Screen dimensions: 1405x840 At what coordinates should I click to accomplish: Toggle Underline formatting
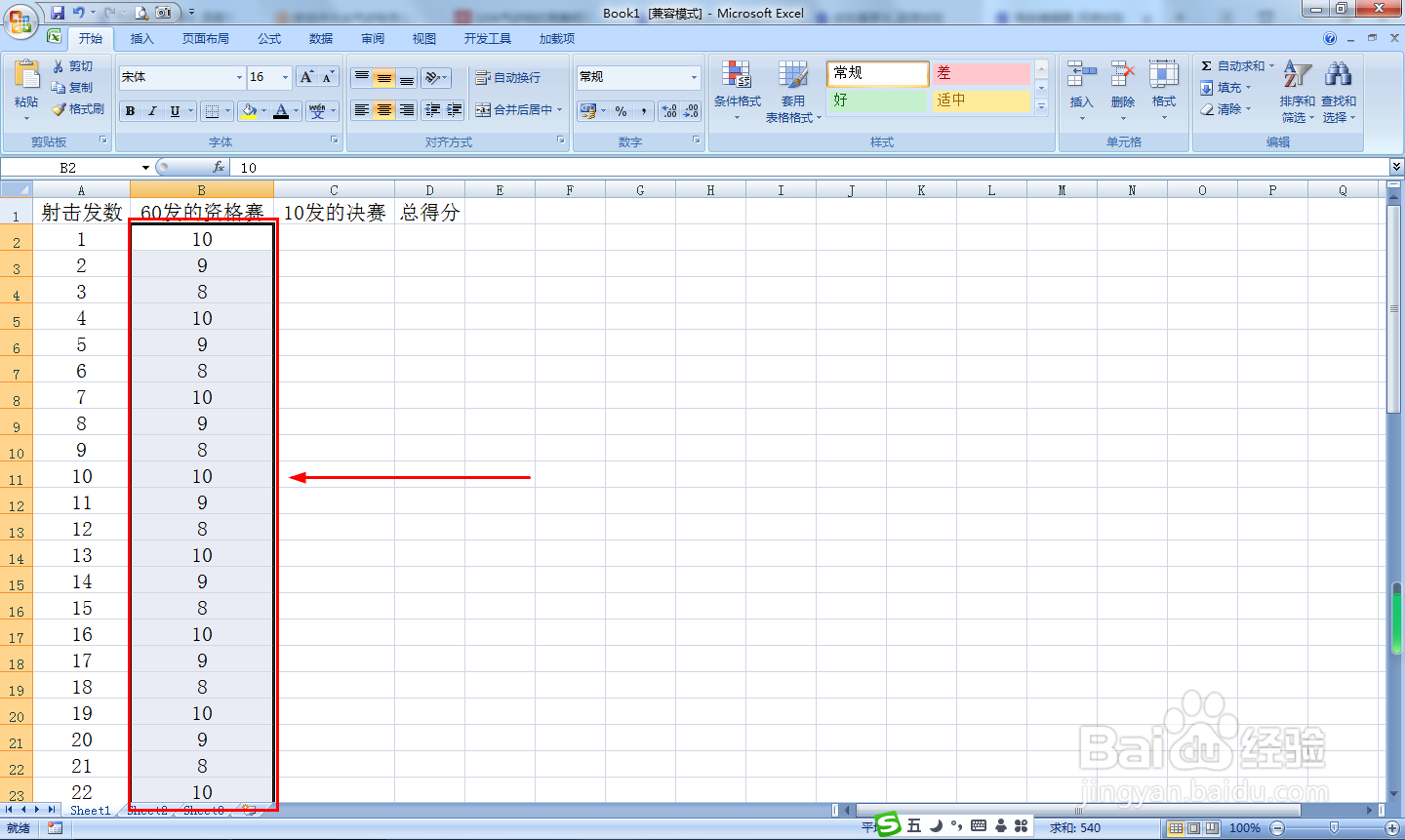pos(175,111)
